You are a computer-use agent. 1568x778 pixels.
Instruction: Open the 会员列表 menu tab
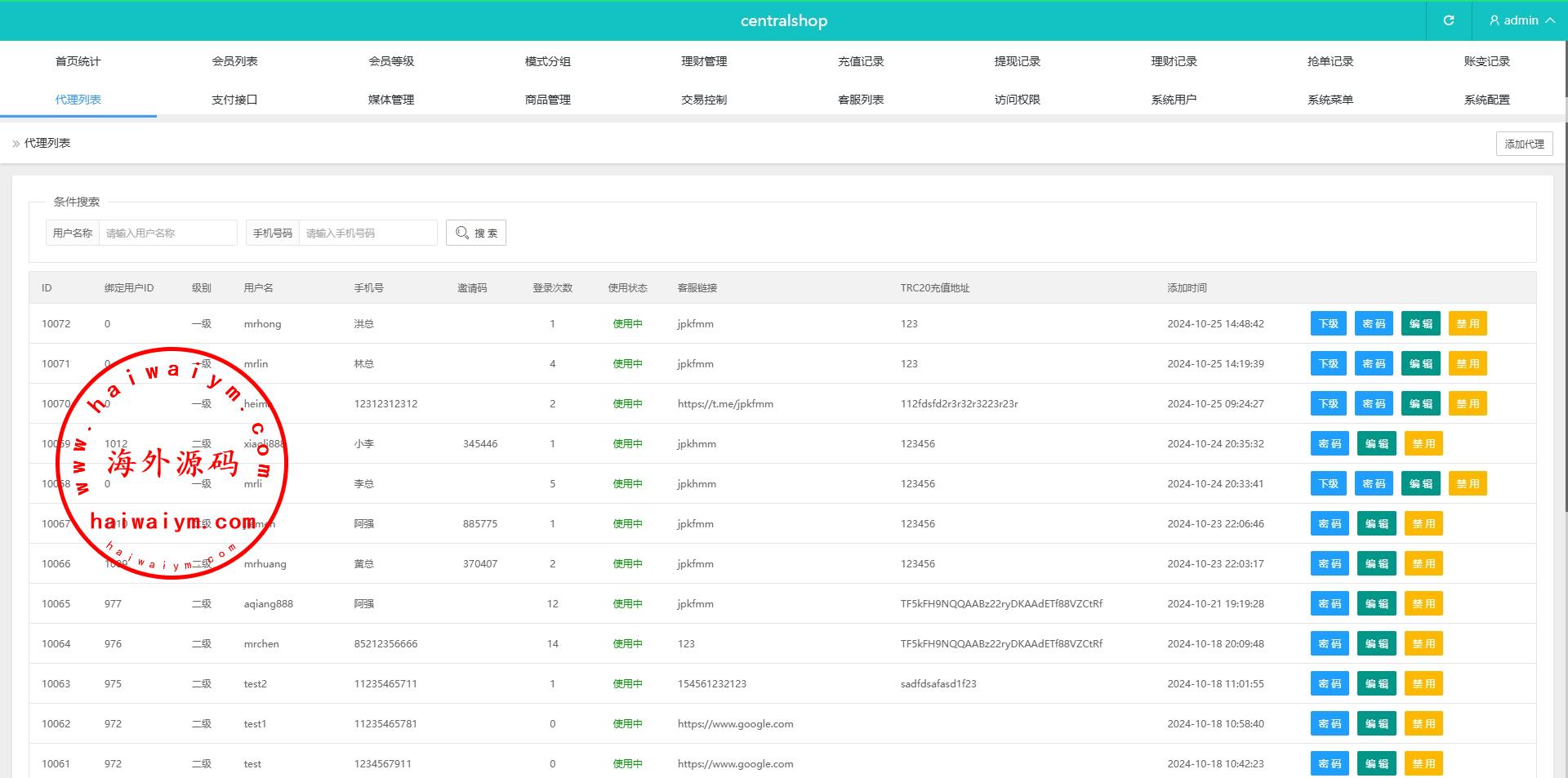click(x=234, y=61)
